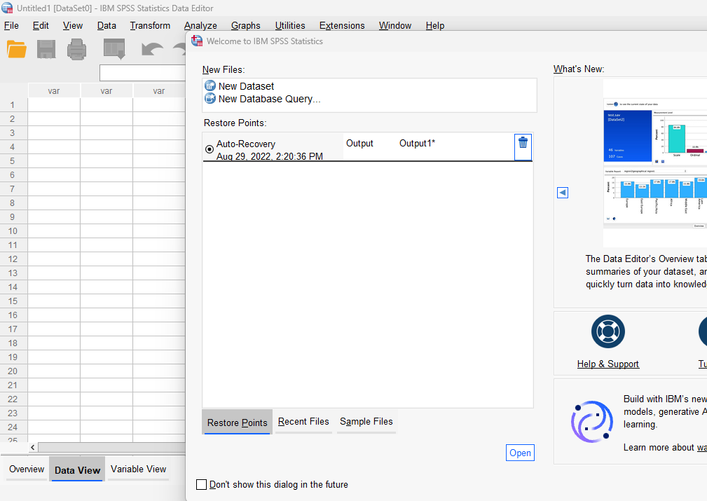This screenshot has width=707, height=501.
Task: Select row 10 header in Data Editor
Action: tap(13, 231)
